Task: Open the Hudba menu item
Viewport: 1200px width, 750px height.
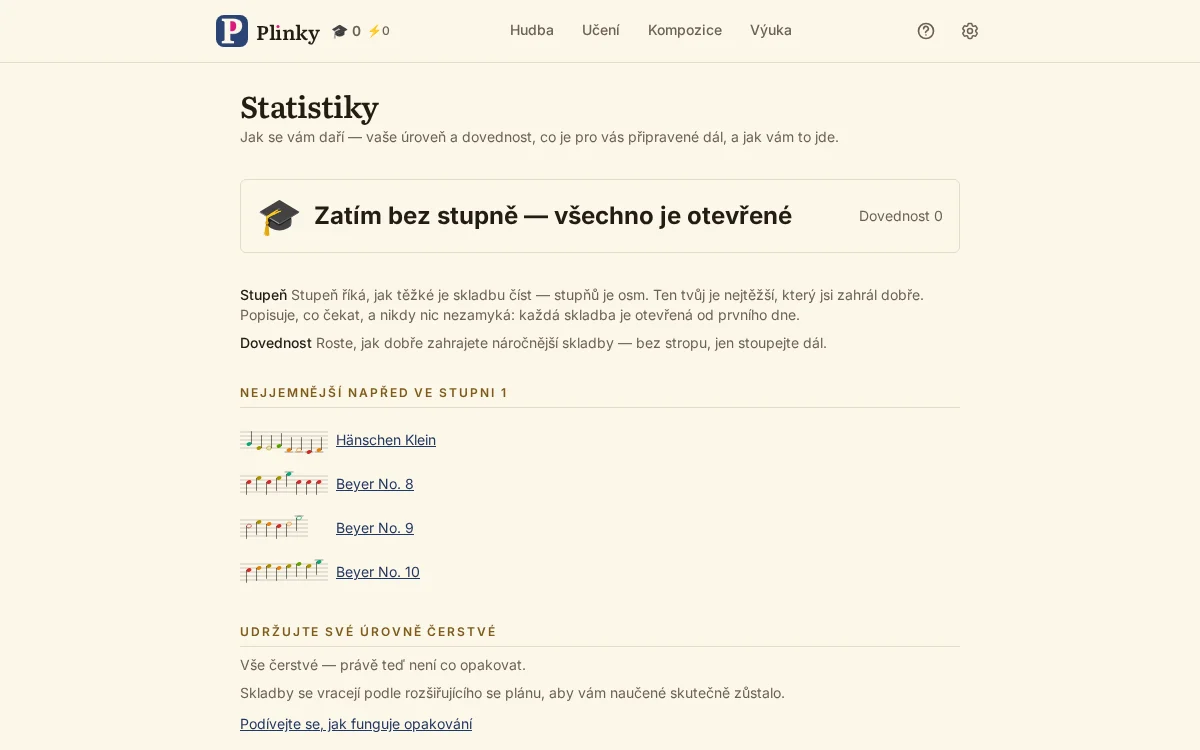Action: pos(532,30)
